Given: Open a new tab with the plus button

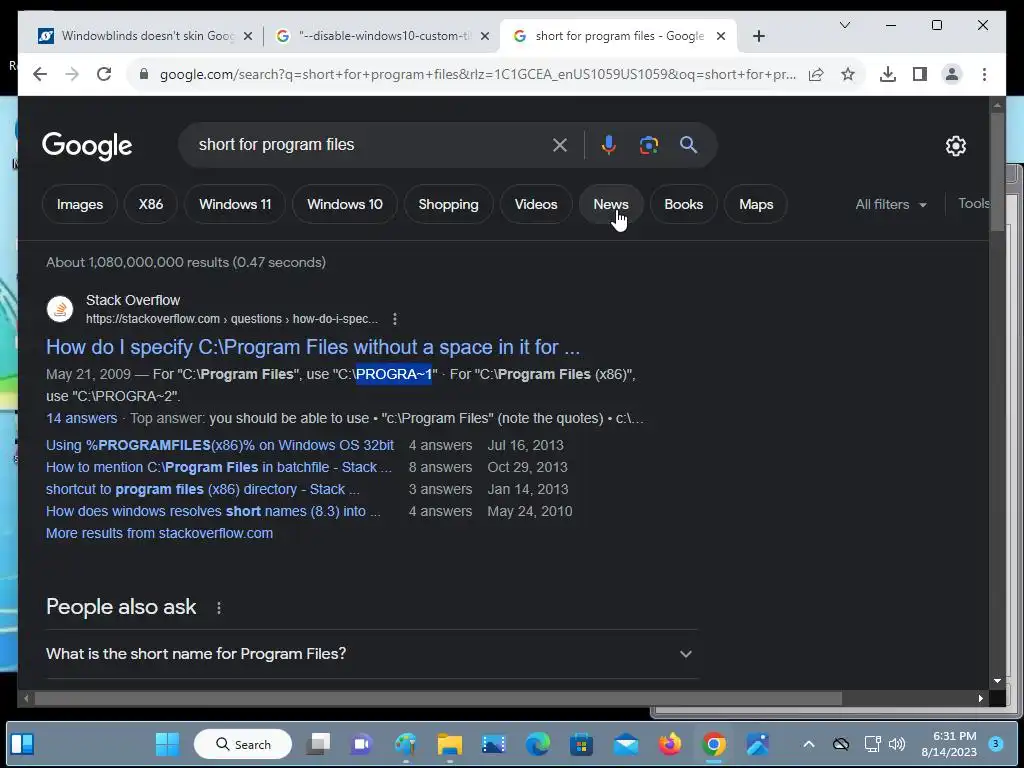Looking at the screenshot, I should click(x=758, y=36).
